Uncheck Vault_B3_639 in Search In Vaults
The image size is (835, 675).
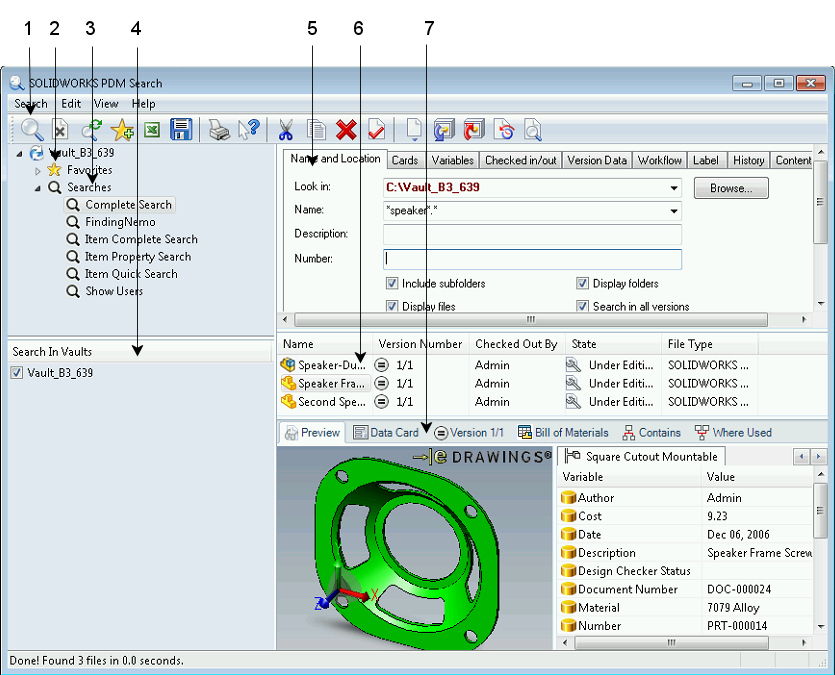(17, 373)
